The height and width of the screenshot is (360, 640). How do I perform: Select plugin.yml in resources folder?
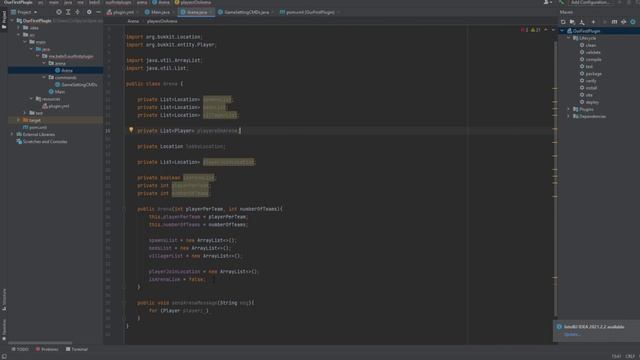[56, 106]
